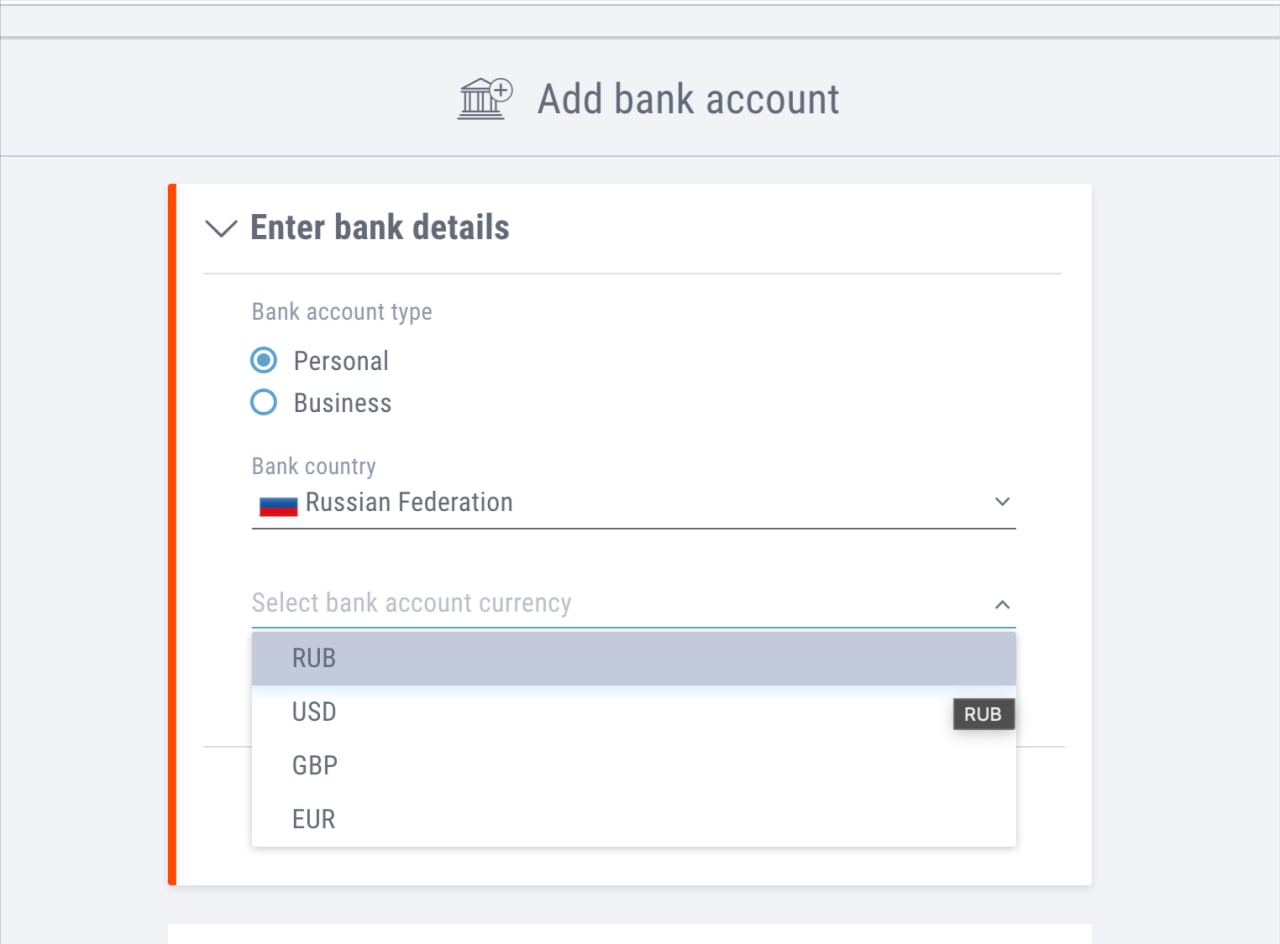1280x944 pixels.
Task: Pick GBP as bank account currency
Action: [x=314, y=766]
